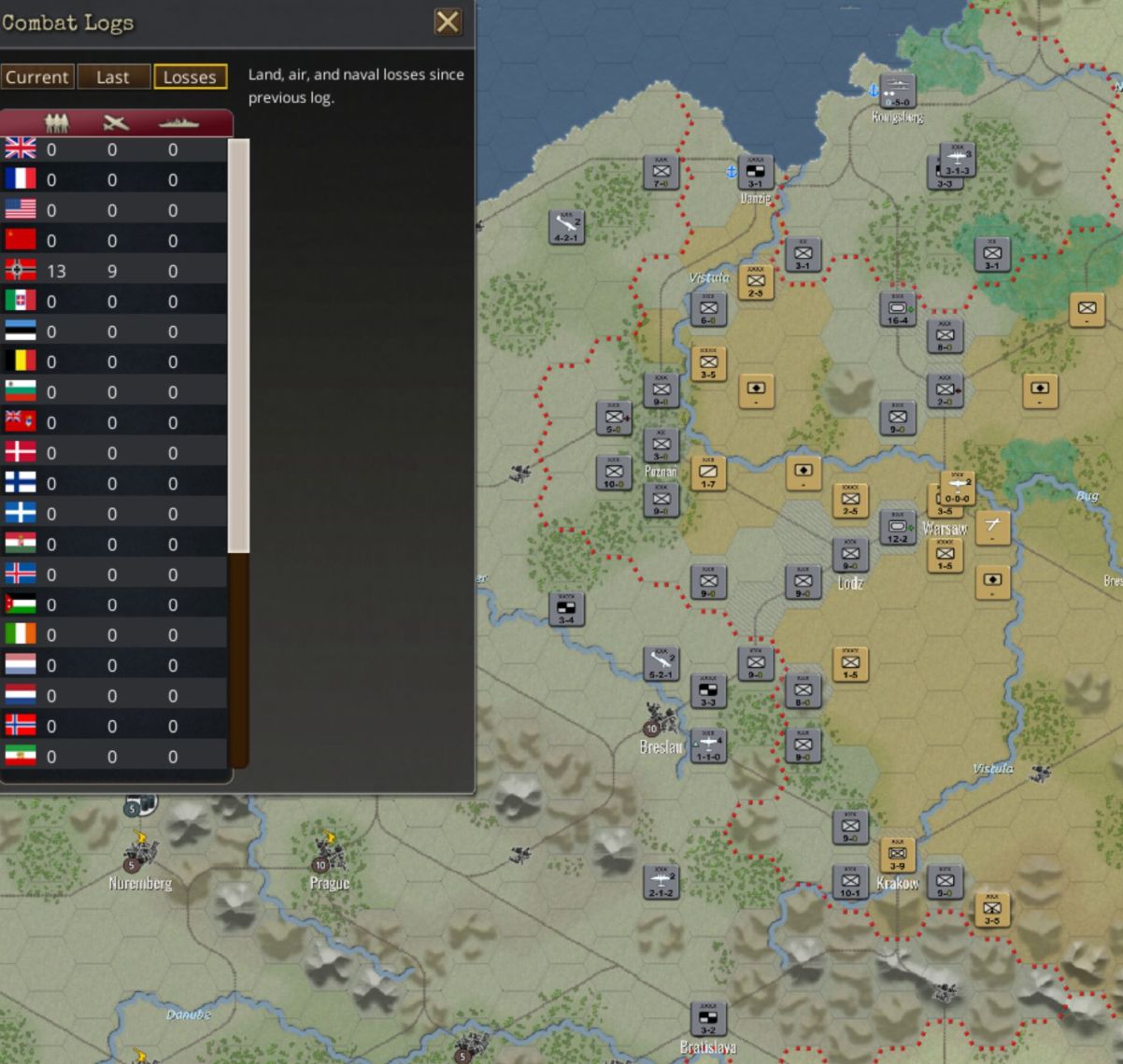
Task: Click the air losses plane column icon
Action: coord(117,123)
